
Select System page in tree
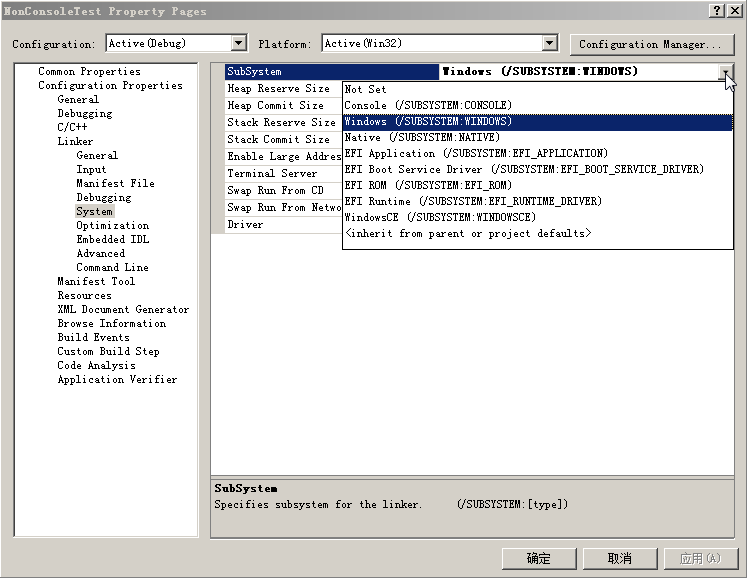(x=94, y=212)
